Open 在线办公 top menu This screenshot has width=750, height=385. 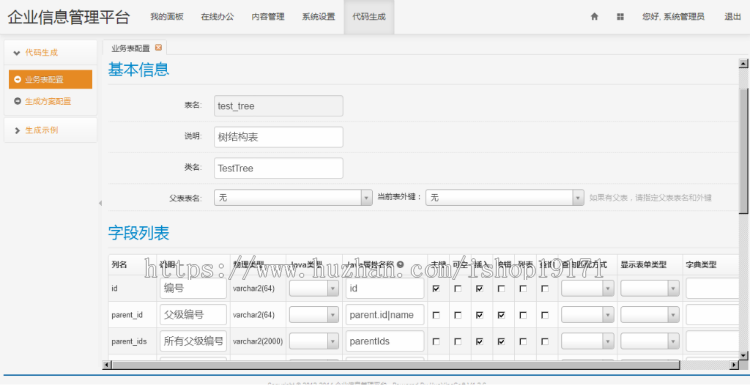point(218,17)
